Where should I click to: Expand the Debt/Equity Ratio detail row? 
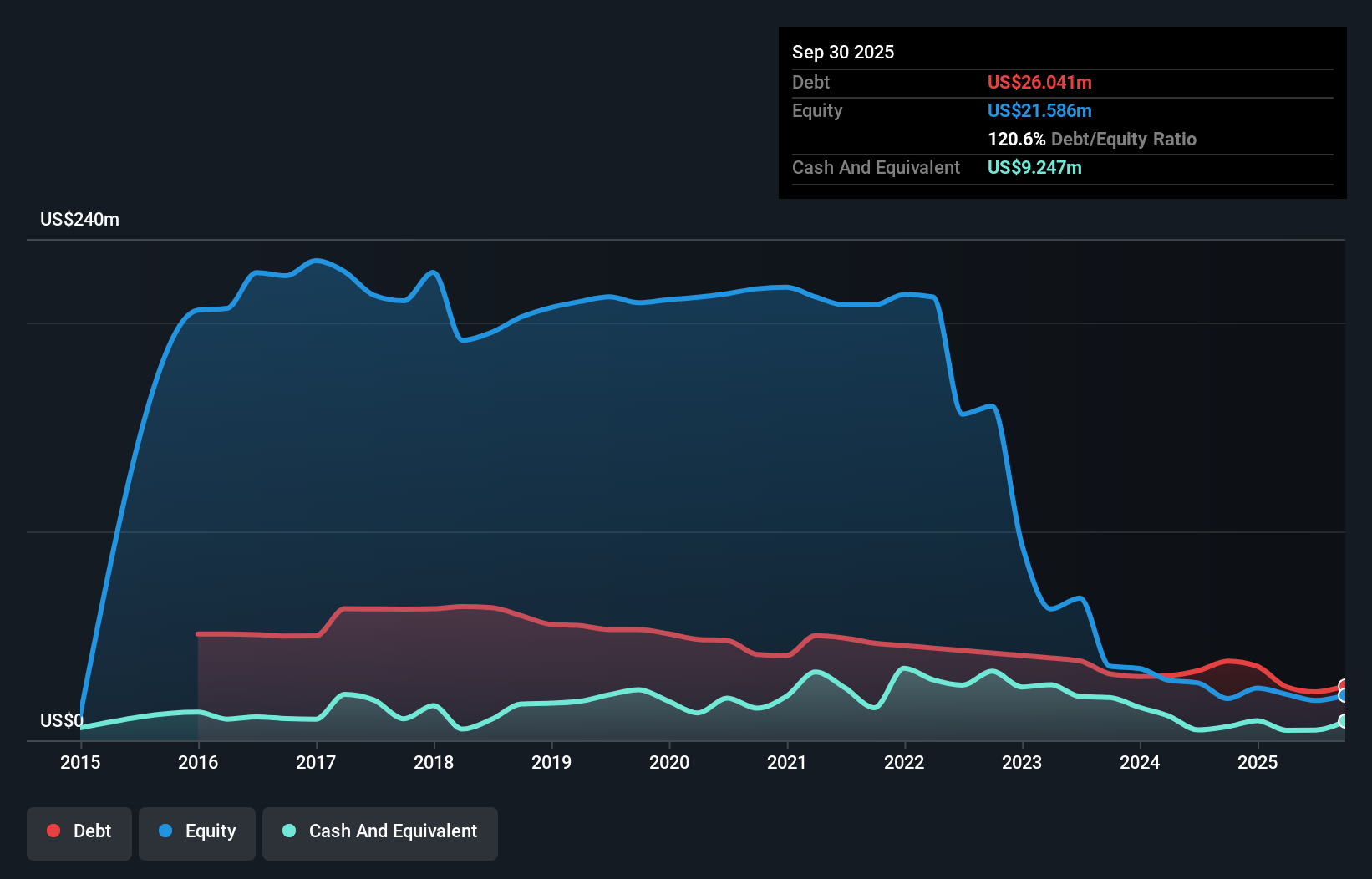tap(1091, 139)
